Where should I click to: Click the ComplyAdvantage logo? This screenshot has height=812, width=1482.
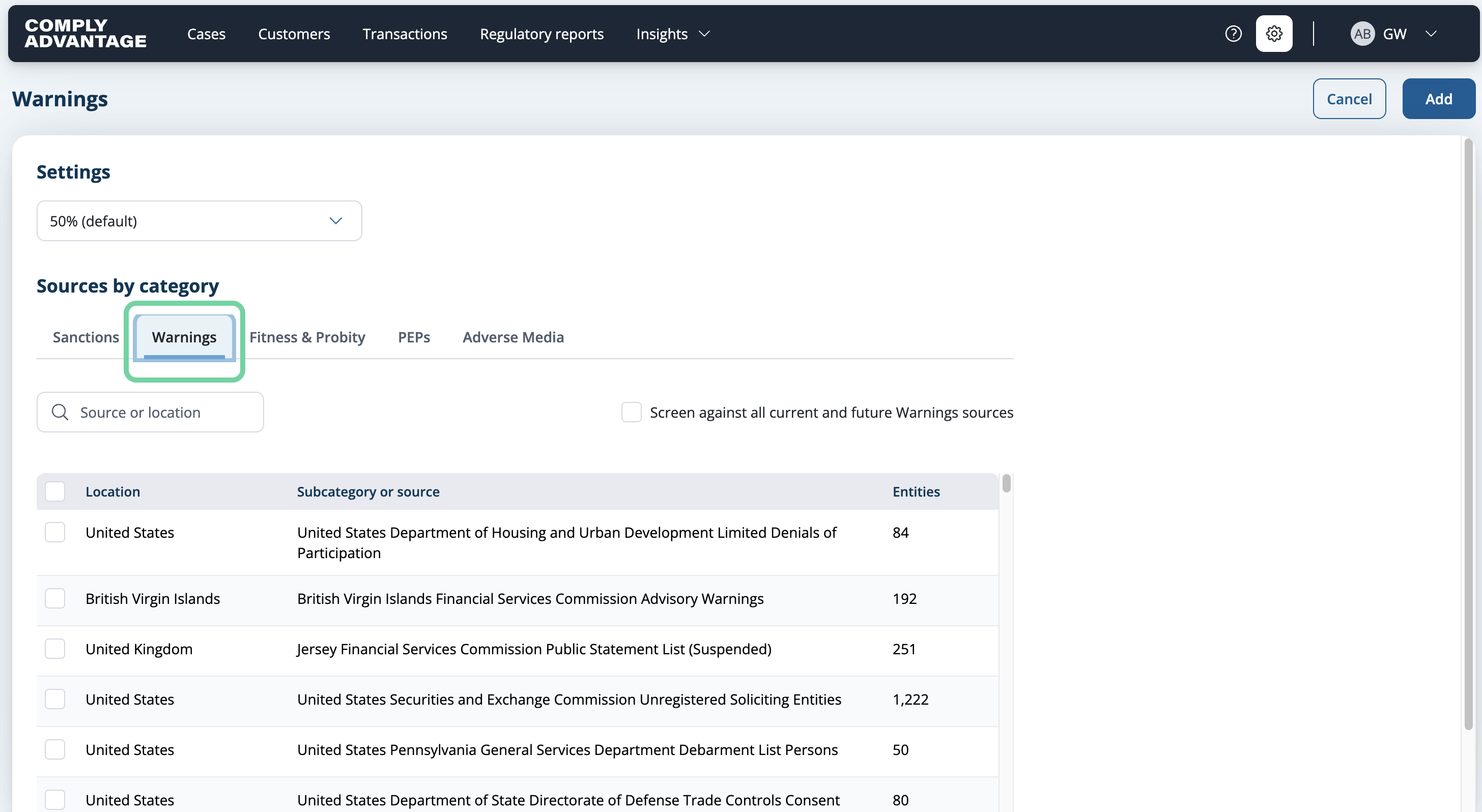[85, 34]
